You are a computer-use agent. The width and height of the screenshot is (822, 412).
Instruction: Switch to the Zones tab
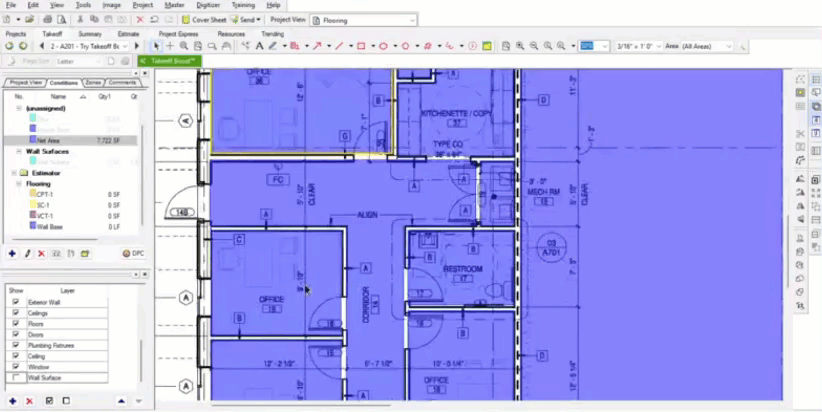click(93, 83)
